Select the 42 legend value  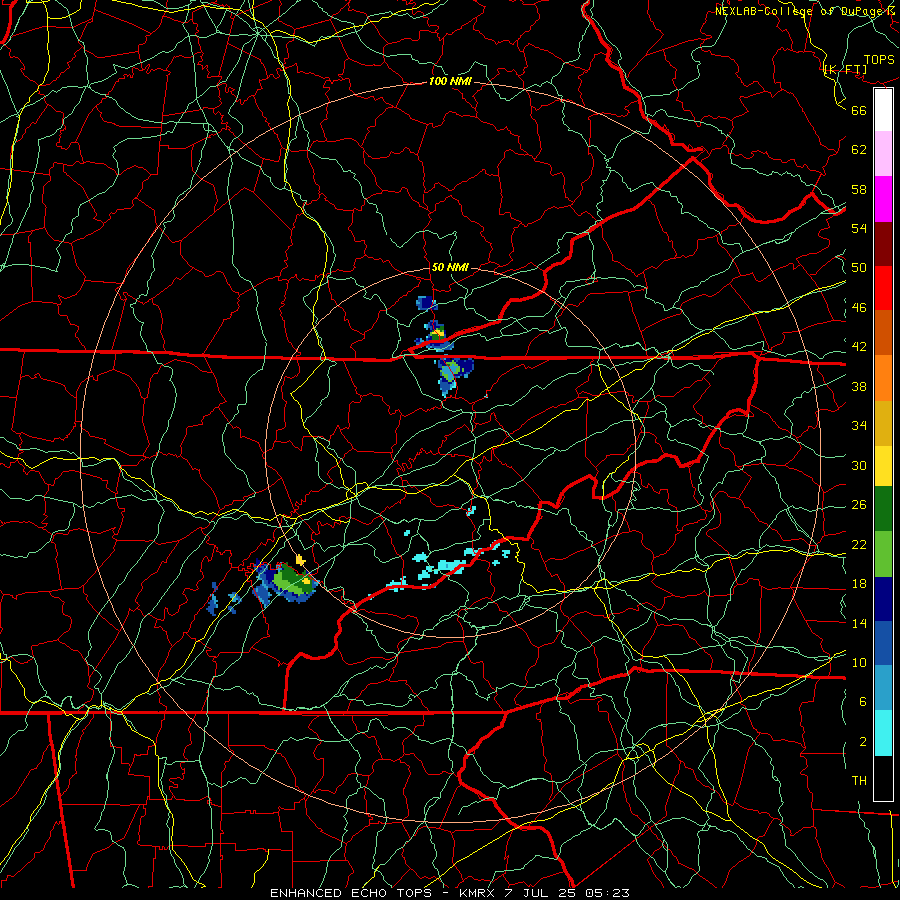(859, 347)
